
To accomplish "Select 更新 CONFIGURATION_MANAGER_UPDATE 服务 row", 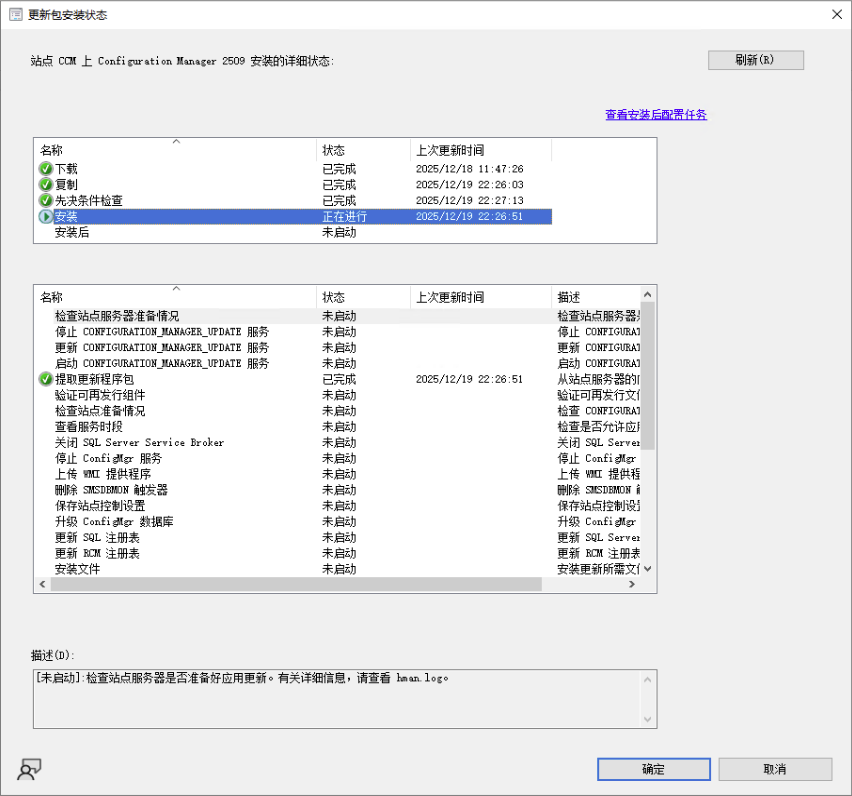I will pos(338,347).
